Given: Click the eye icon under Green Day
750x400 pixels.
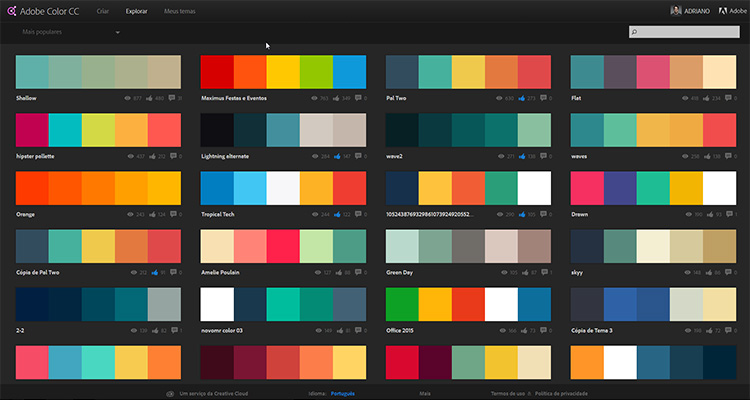Looking at the screenshot, I should pyautogui.click(x=496, y=272).
